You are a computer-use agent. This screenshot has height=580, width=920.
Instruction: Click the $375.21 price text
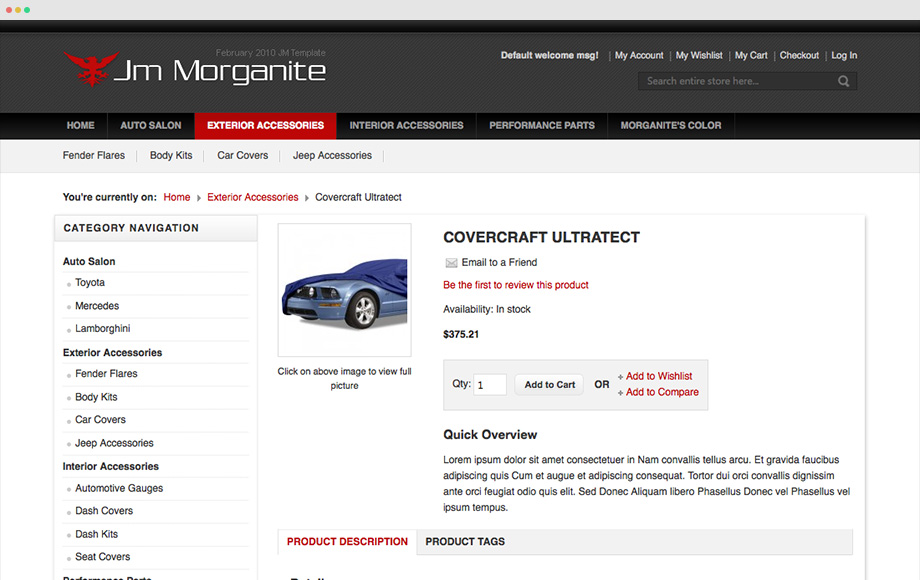[x=461, y=334]
